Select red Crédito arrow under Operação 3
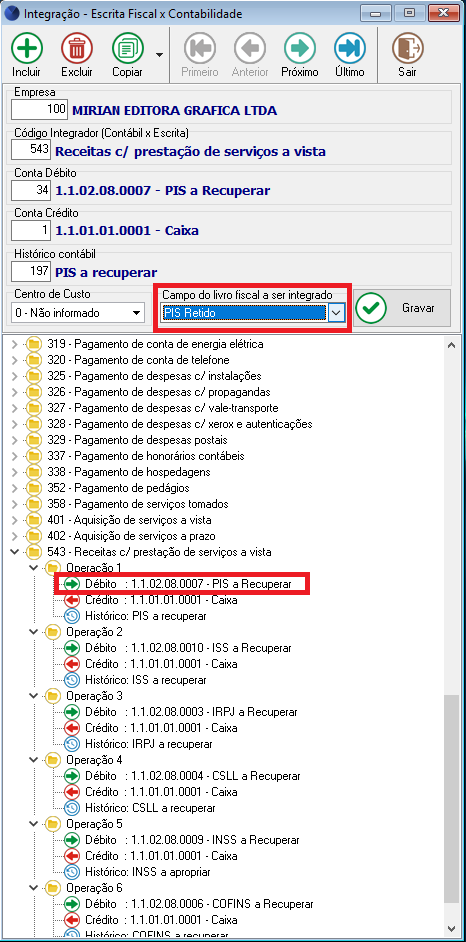This screenshot has height=942, width=466. pos(71,728)
